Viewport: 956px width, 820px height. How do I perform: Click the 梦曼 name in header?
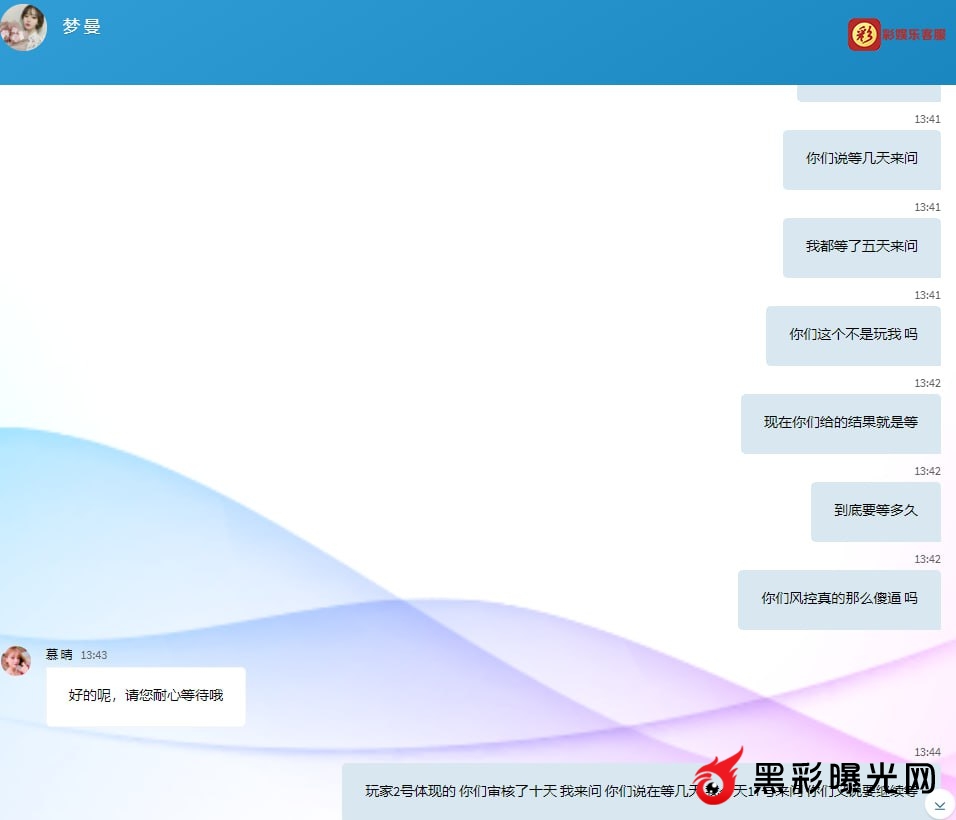point(81,27)
